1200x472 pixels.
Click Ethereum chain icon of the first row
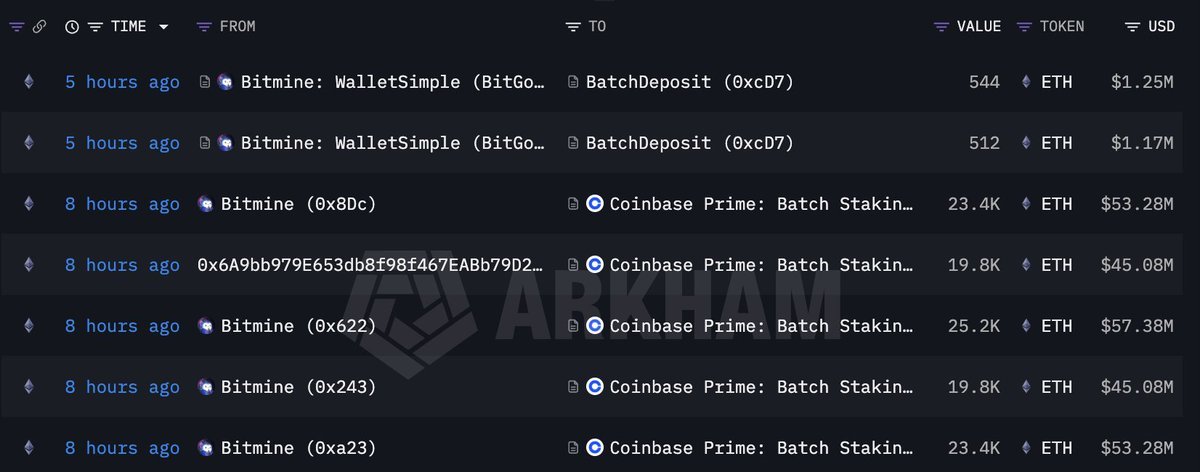tap(29, 82)
